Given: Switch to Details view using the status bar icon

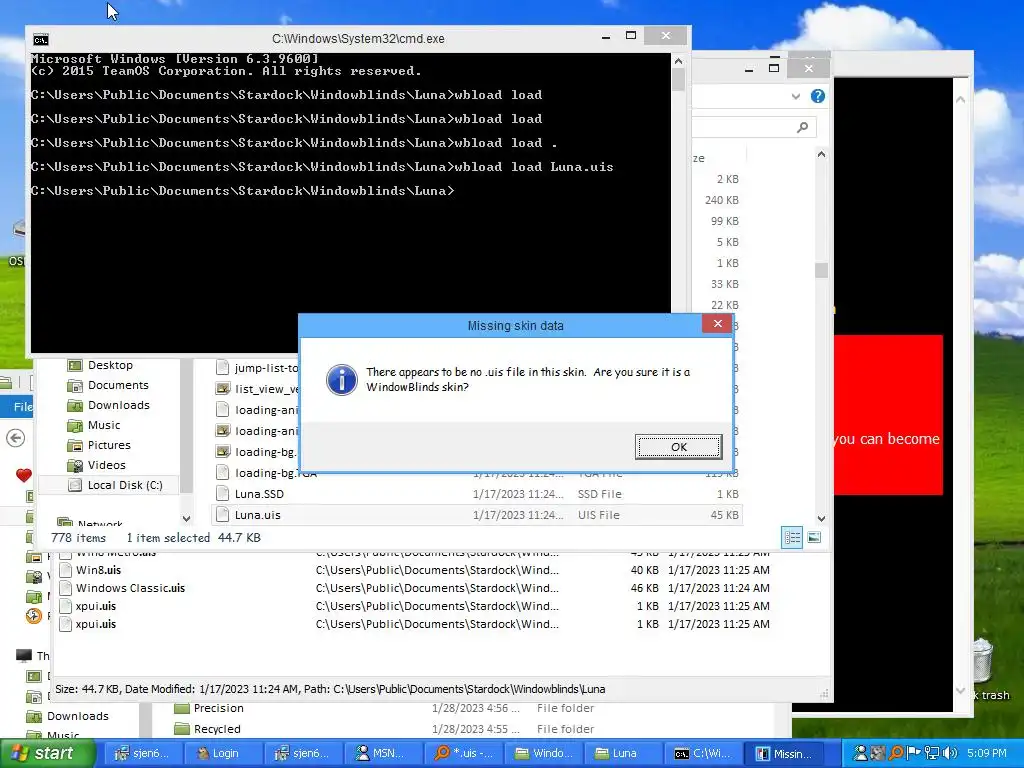Looking at the screenshot, I should 792,537.
